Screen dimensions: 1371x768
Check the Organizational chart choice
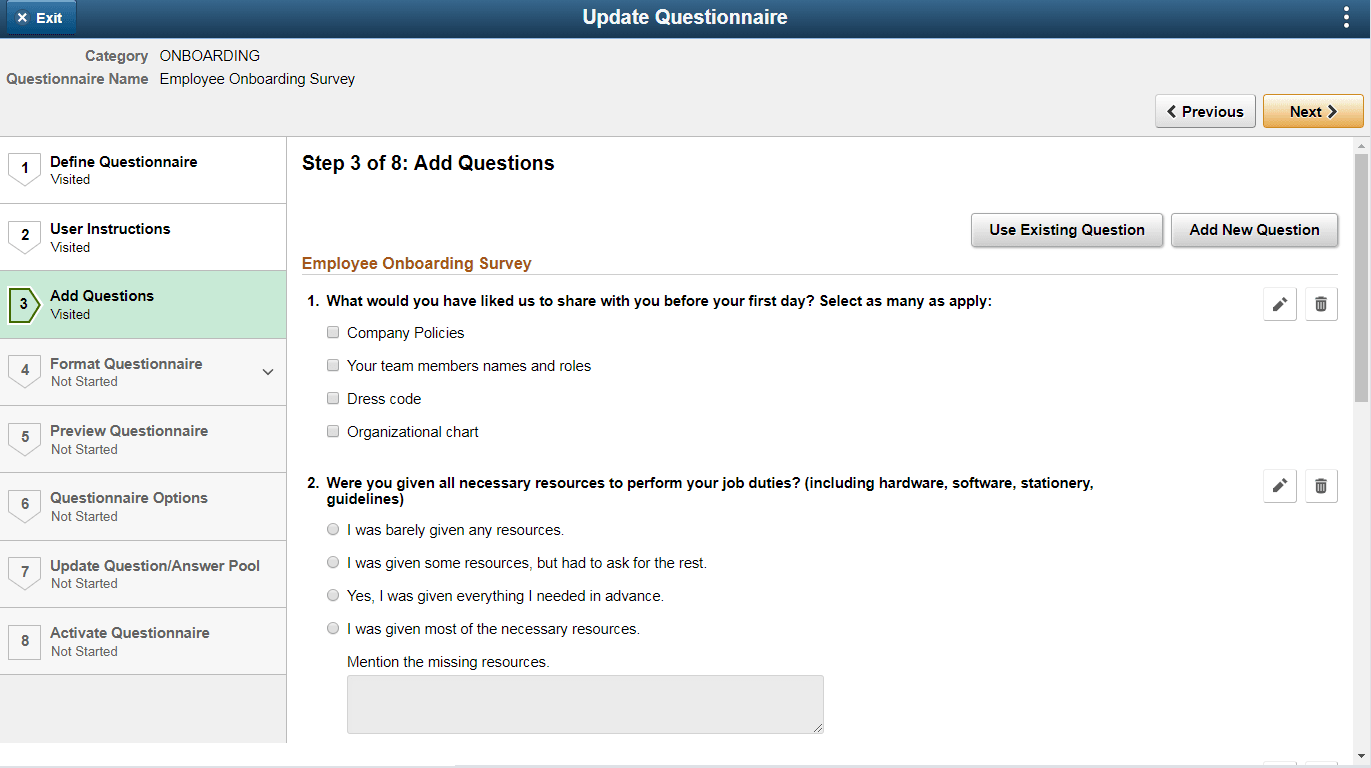pyautogui.click(x=333, y=430)
